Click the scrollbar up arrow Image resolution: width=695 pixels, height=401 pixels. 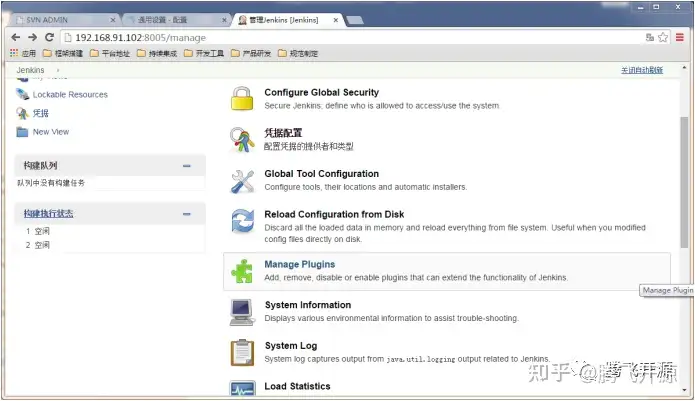[x=684, y=68]
